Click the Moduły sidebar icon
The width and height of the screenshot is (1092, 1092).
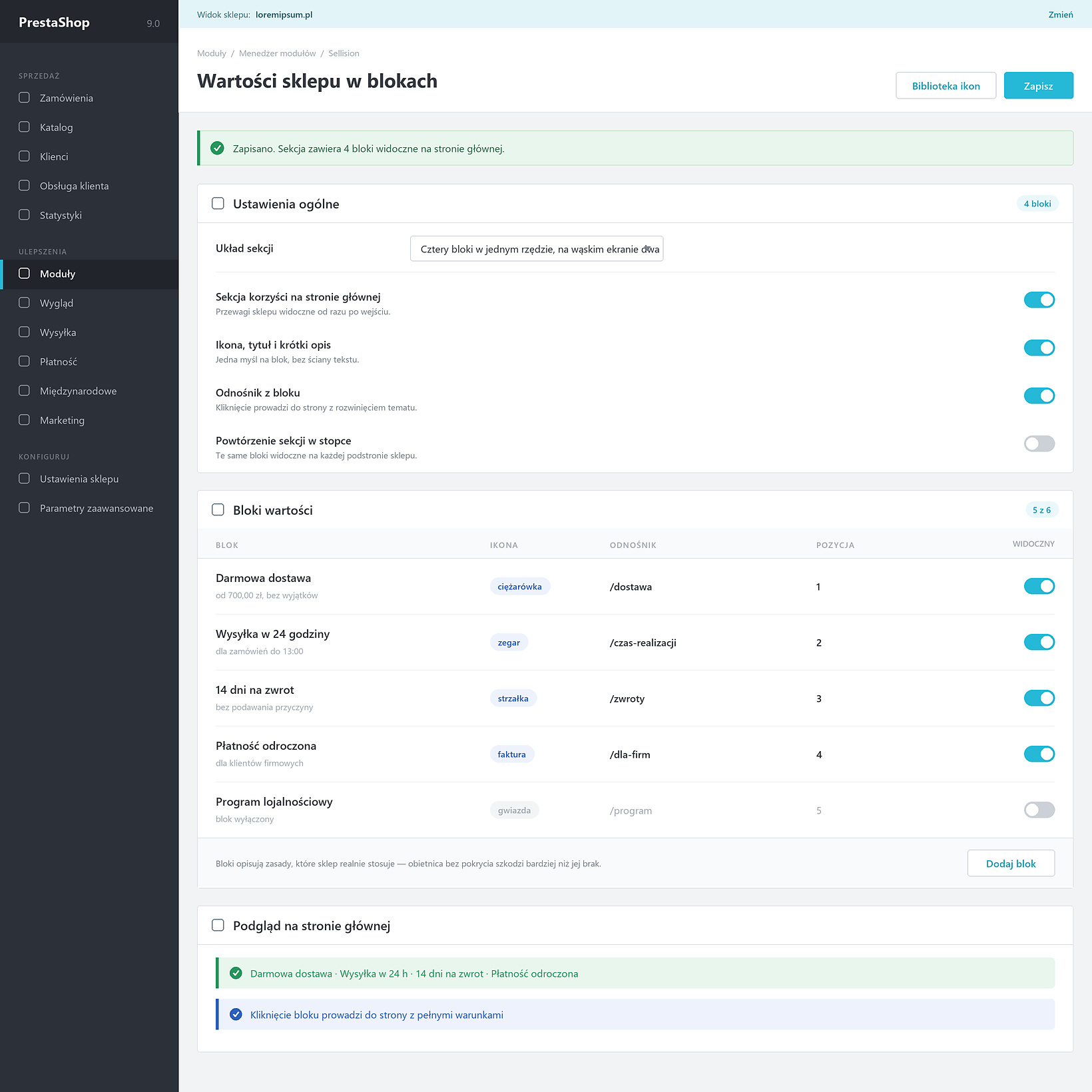pos(25,274)
